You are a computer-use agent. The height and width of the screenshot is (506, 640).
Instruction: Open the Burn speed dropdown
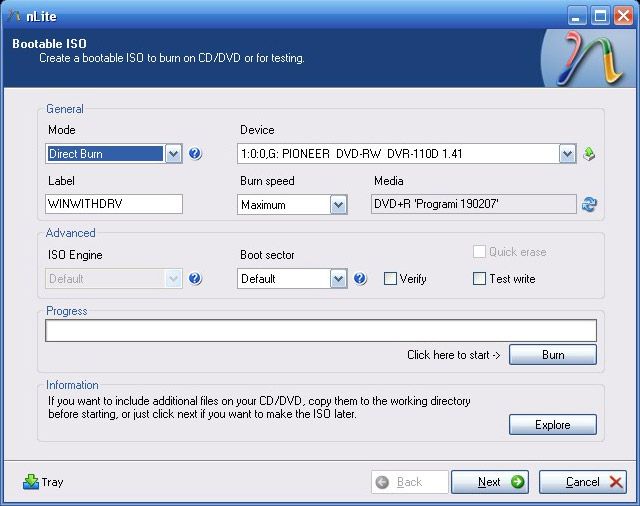pos(338,204)
